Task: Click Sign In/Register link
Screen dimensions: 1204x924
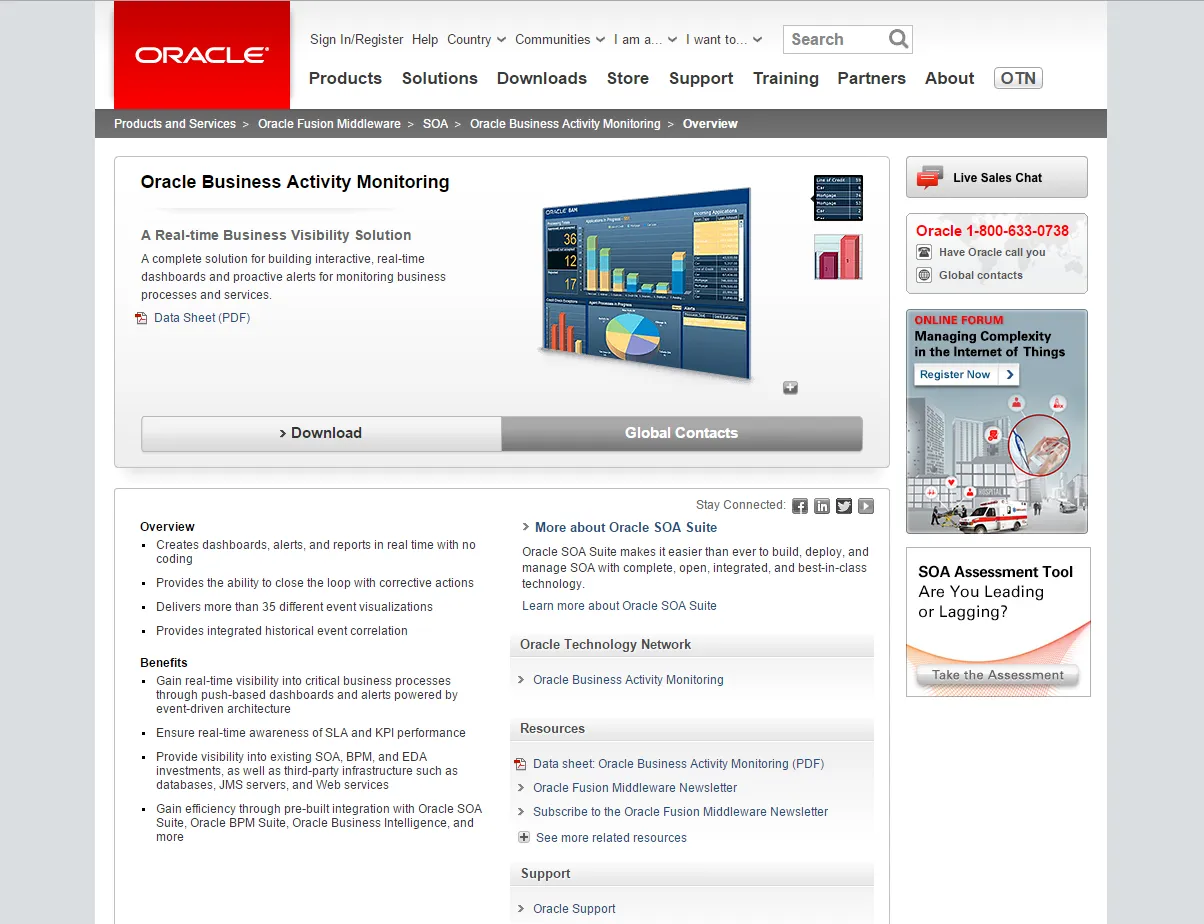Action: 357,40
